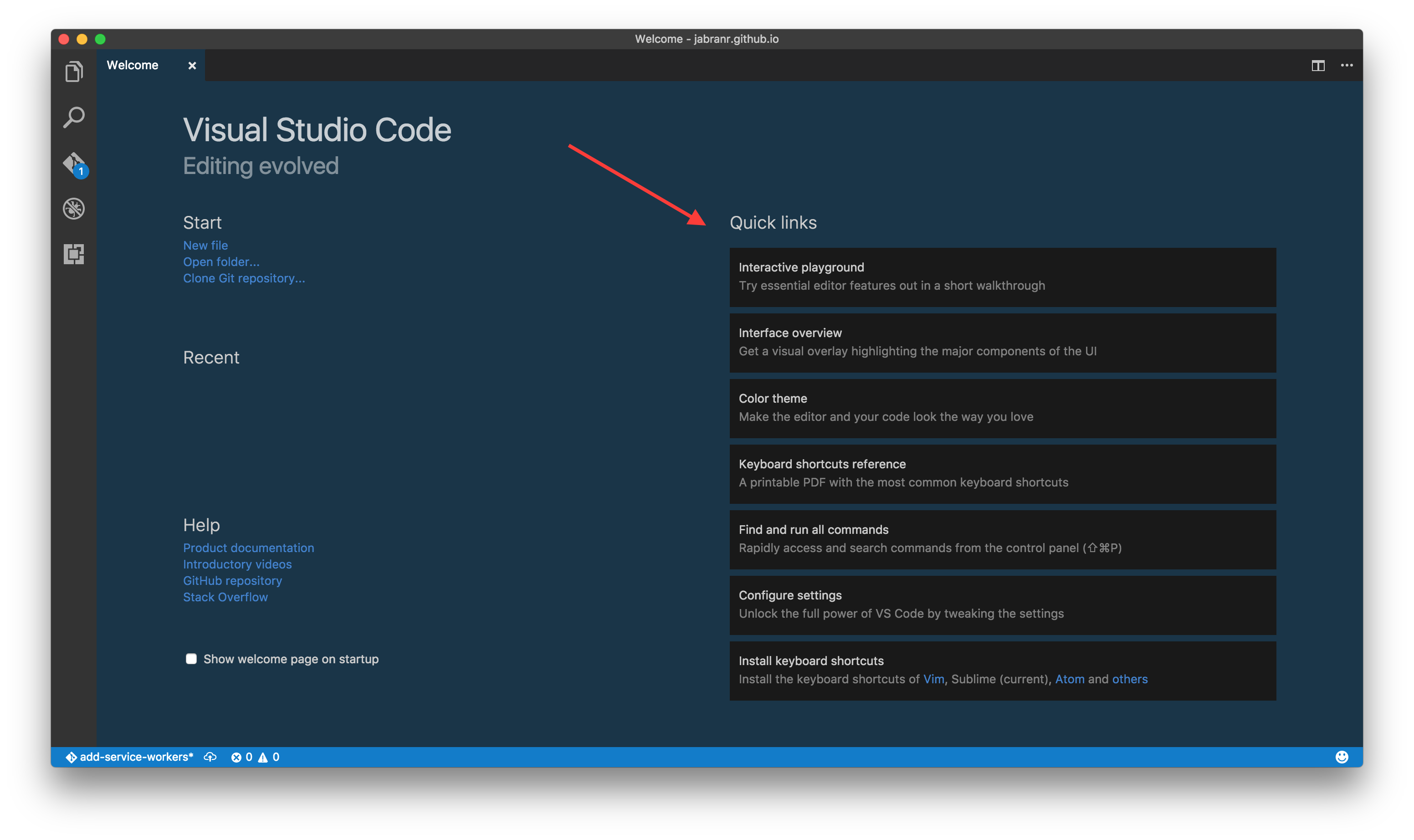Screen dimensions: 1414x840
Task: Open the Configure settings quick link
Action: pyautogui.click(x=1003, y=605)
